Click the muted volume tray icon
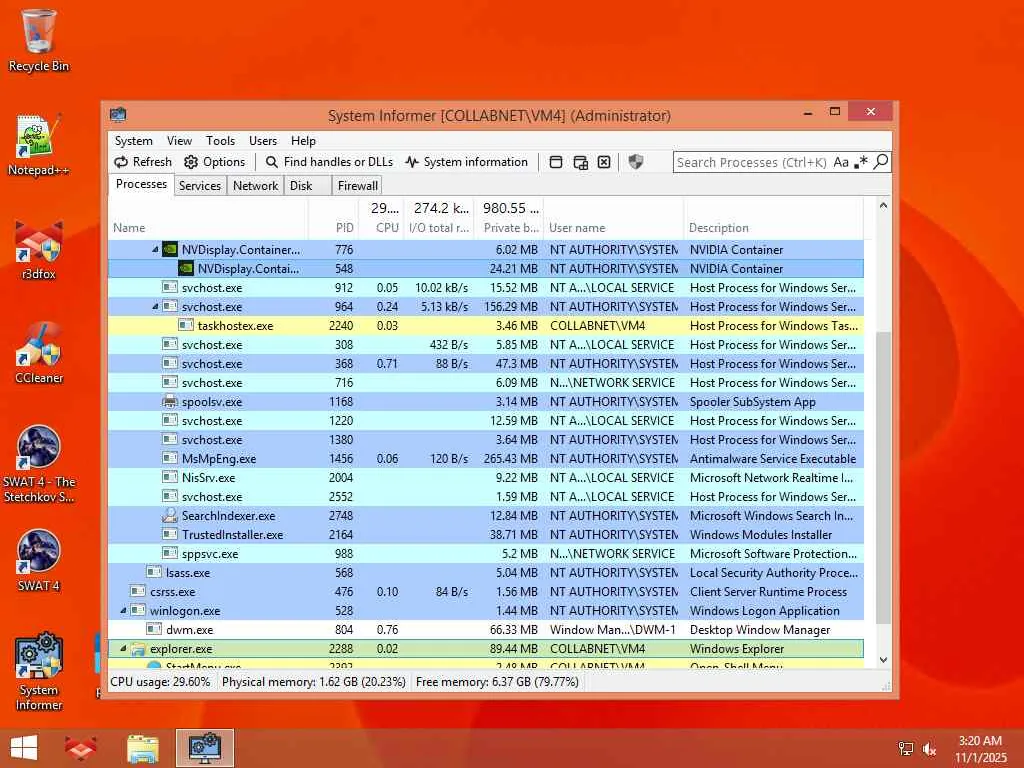 tap(929, 749)
